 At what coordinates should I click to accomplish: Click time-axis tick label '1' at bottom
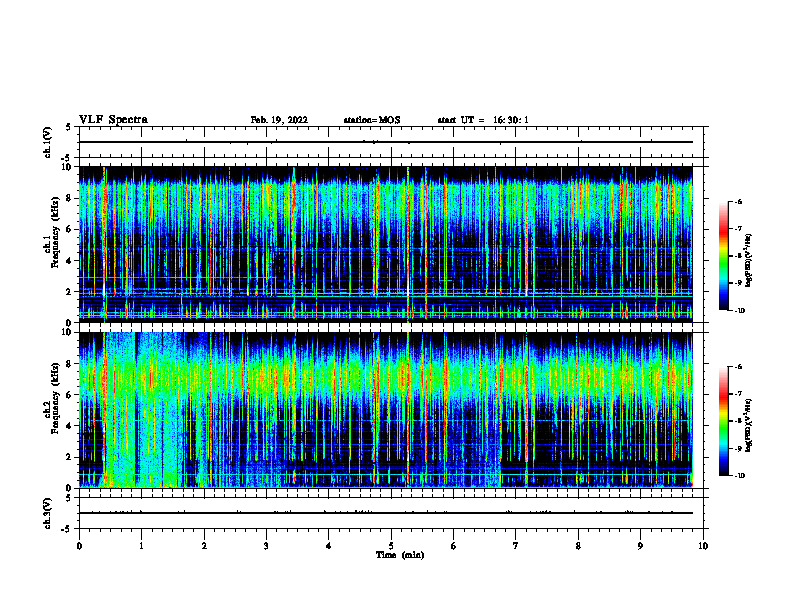tap(141, 546)
